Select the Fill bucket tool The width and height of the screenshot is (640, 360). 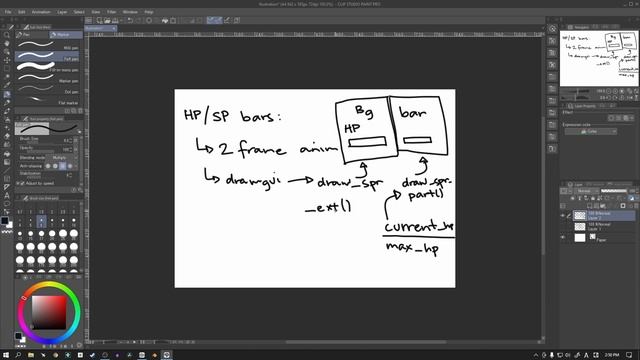[7, 154]
